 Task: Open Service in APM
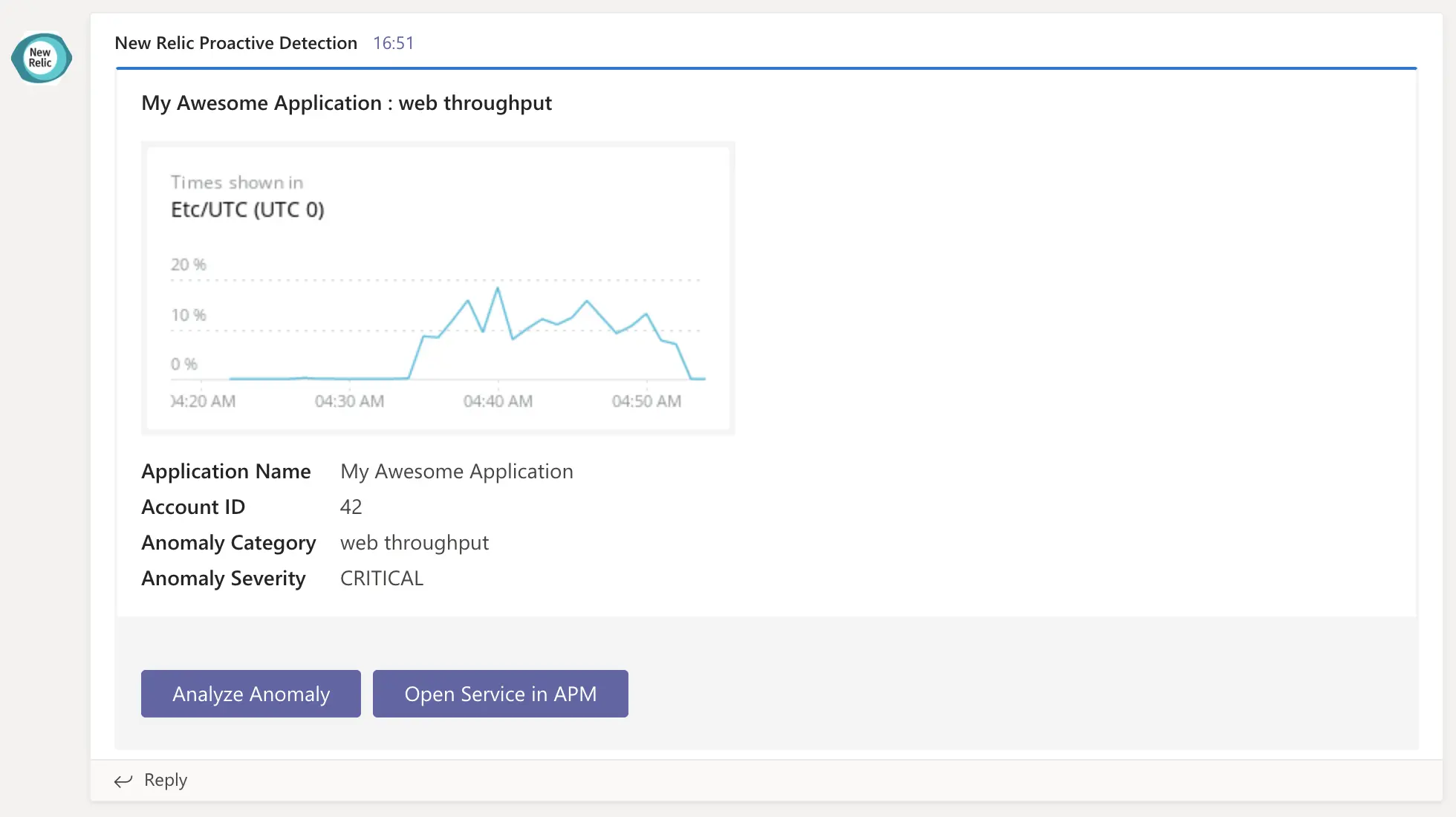pyautogui.click(x=500, y=694)
